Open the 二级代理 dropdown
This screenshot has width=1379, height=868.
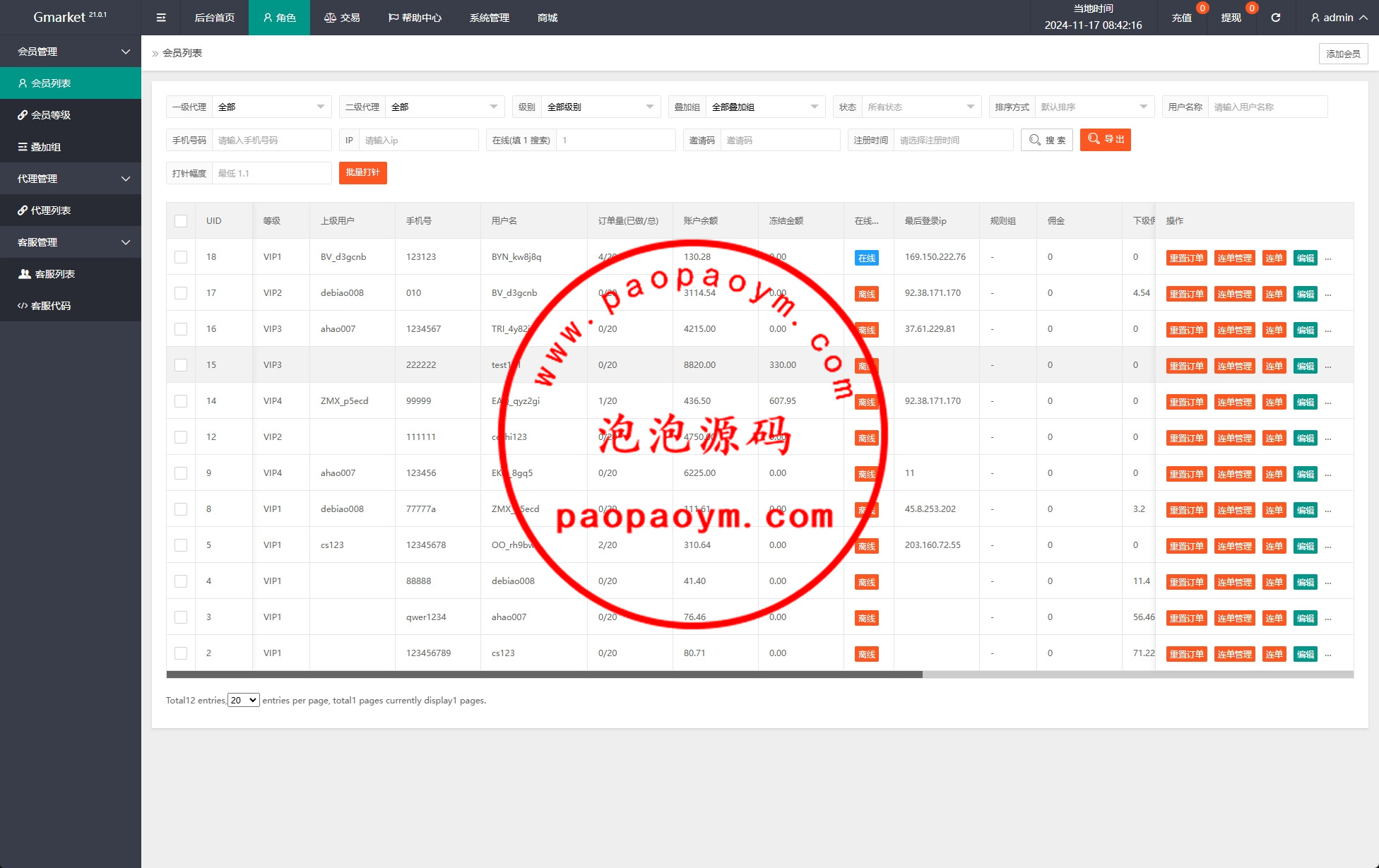pyautogui.click(x=445, y=107)
